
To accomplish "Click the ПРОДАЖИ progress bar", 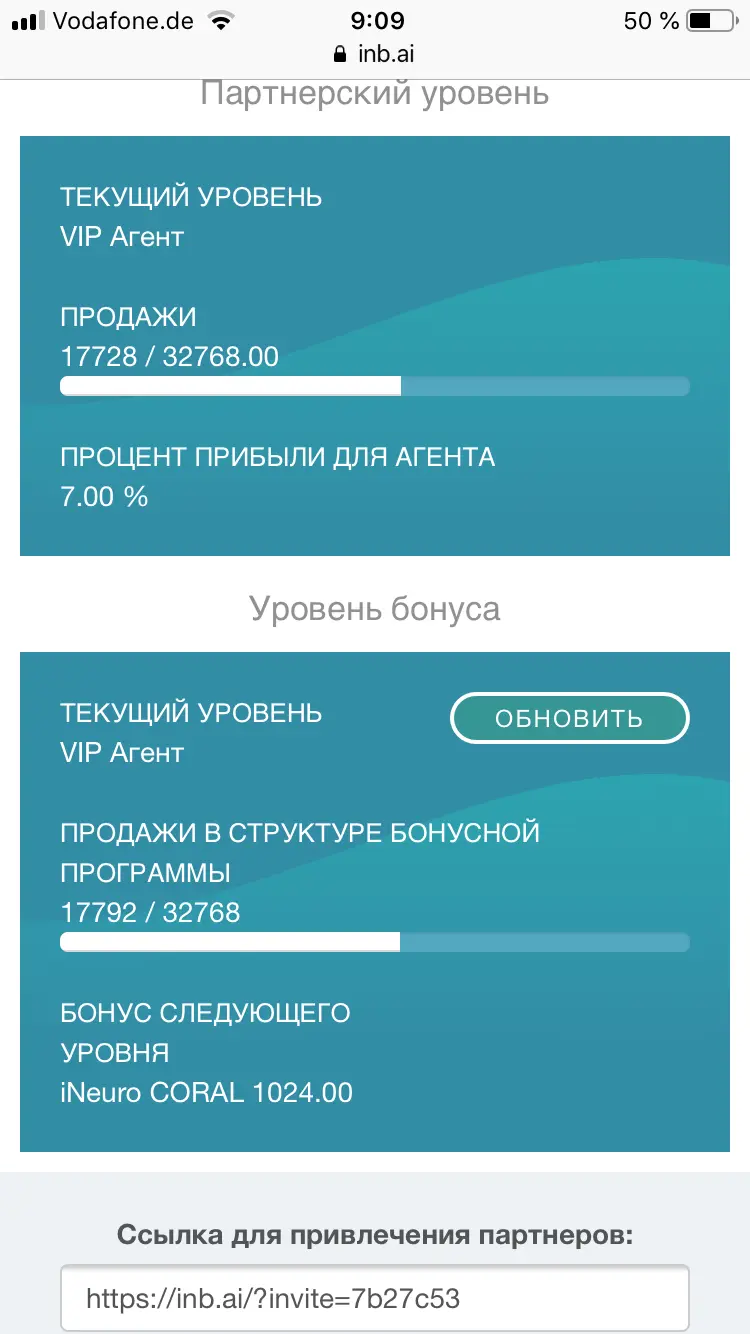I will point(375,386).
